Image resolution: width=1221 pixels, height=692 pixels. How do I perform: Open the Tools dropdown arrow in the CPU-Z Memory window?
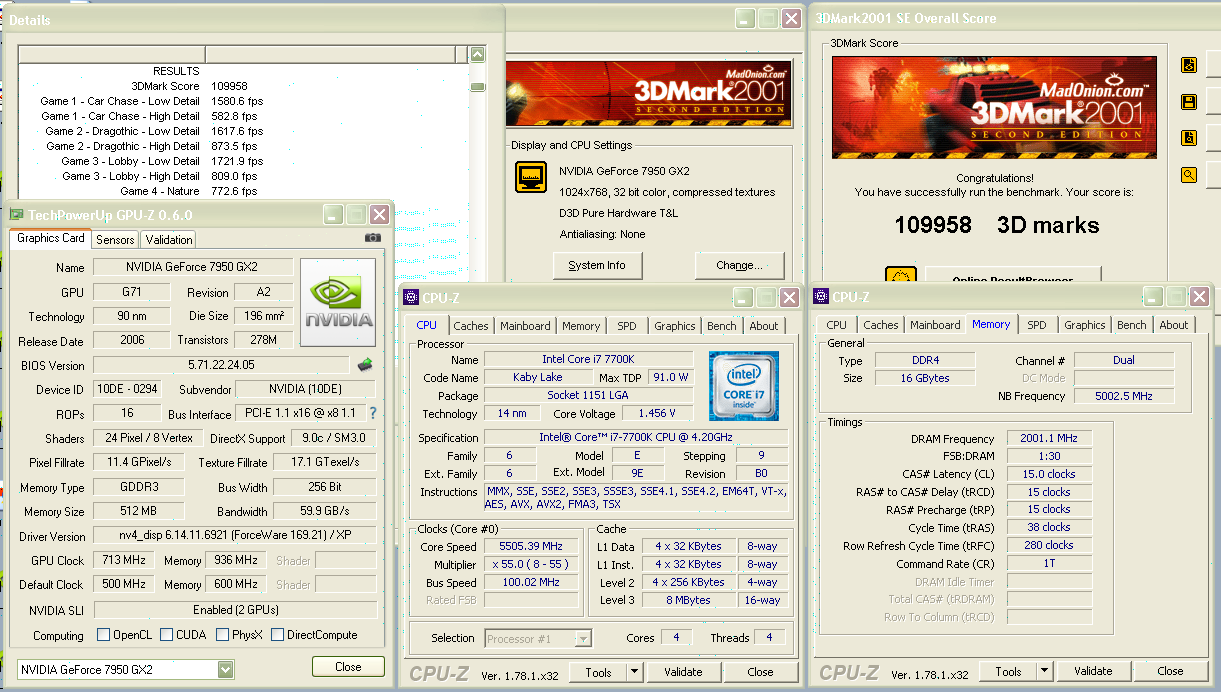[x=1045, y=672]
